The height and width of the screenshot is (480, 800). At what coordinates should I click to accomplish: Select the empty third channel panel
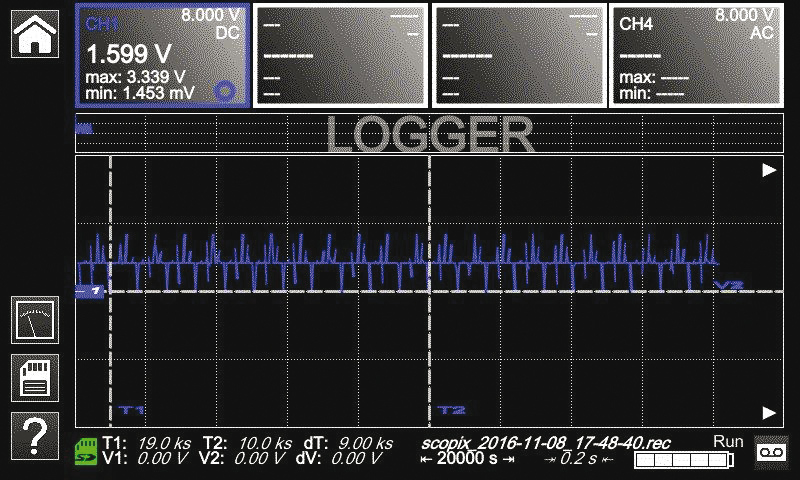coord(518,54)
